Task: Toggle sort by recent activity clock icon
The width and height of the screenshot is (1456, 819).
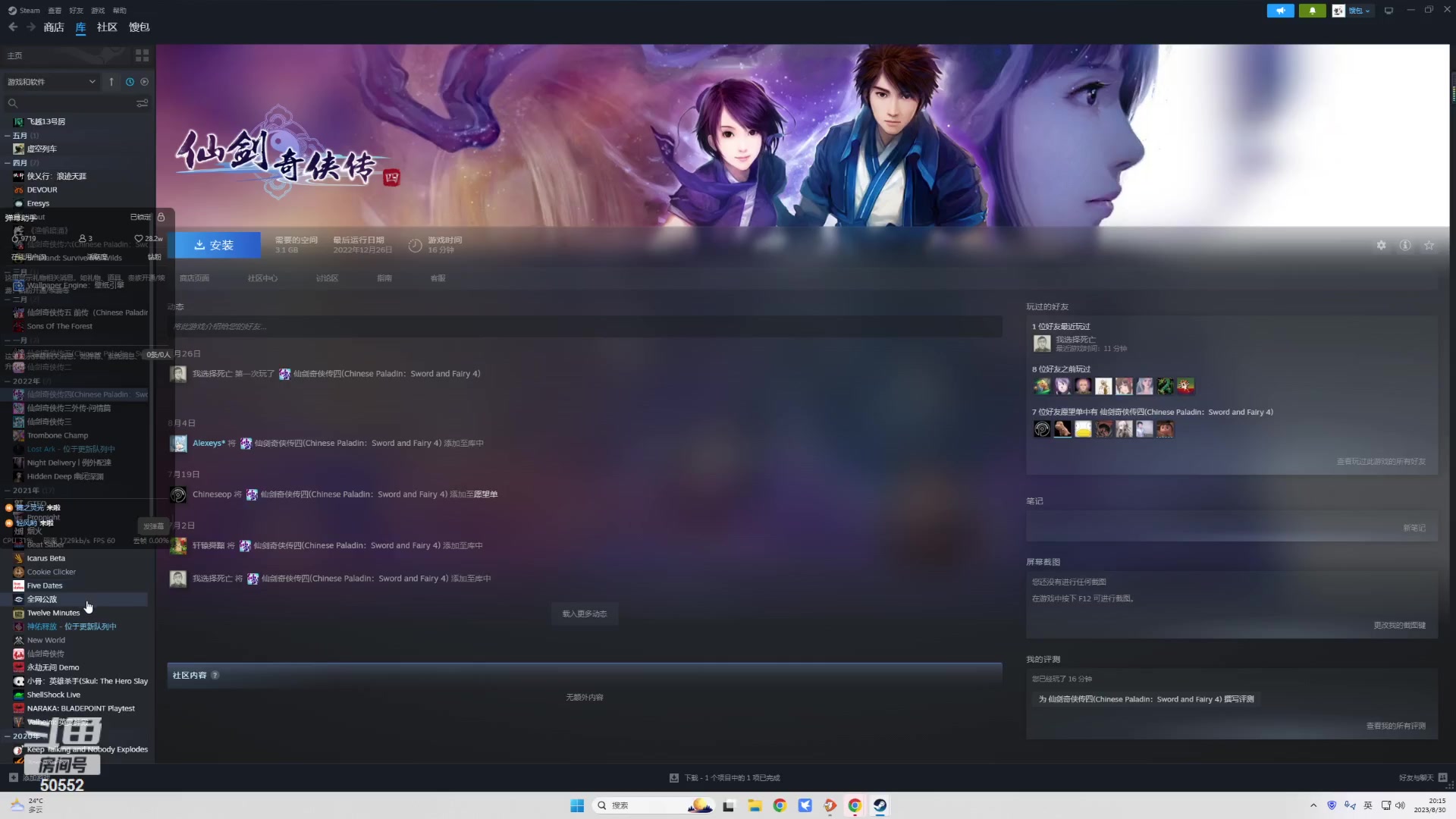Action: (x=130, y=82)
